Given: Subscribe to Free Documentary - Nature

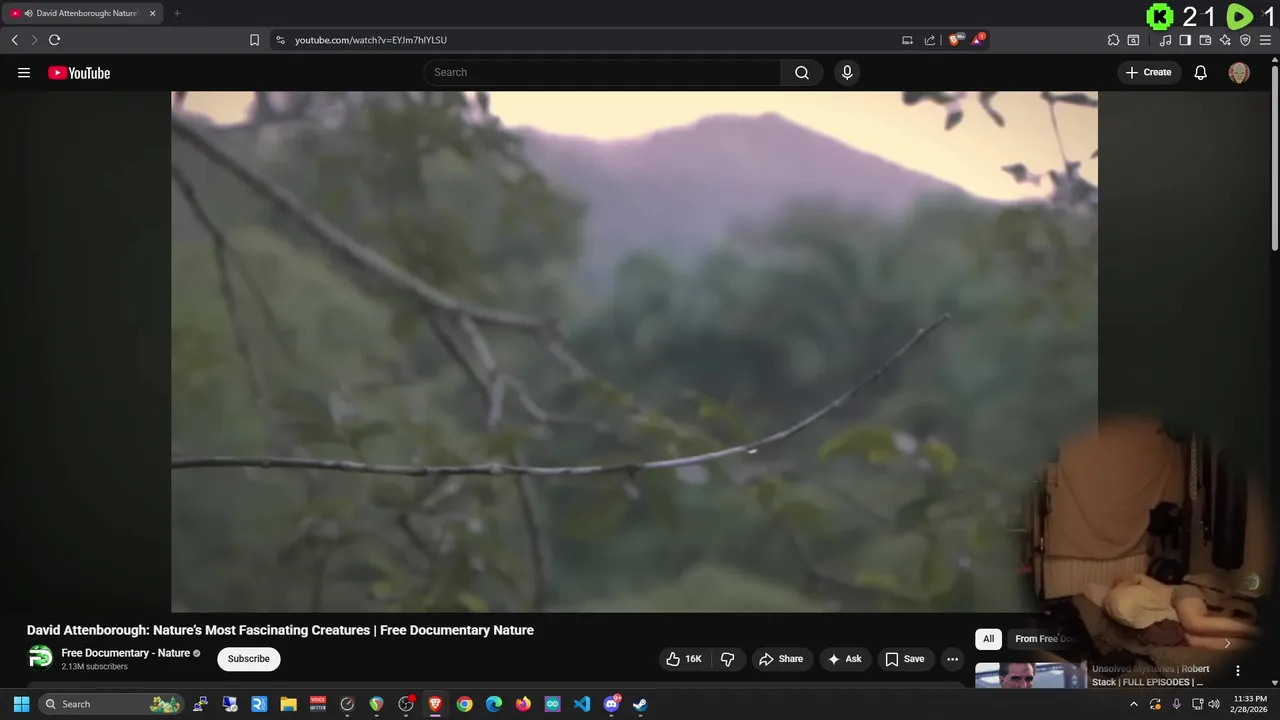Looking at the screenshot, I should tap(249, 659).
